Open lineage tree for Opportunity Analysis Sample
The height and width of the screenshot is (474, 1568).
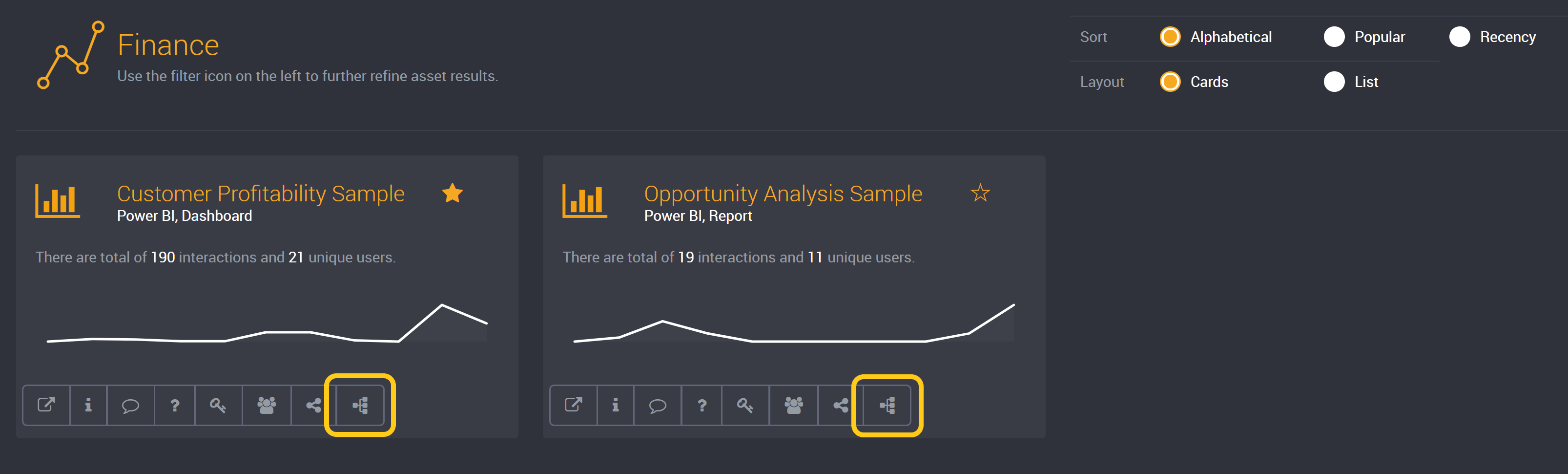pos(887,405)
